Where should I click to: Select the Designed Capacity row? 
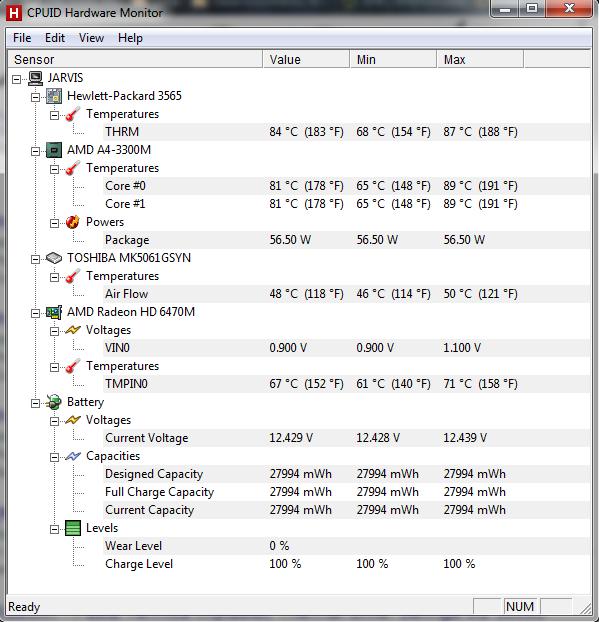(x=346, y=474)
